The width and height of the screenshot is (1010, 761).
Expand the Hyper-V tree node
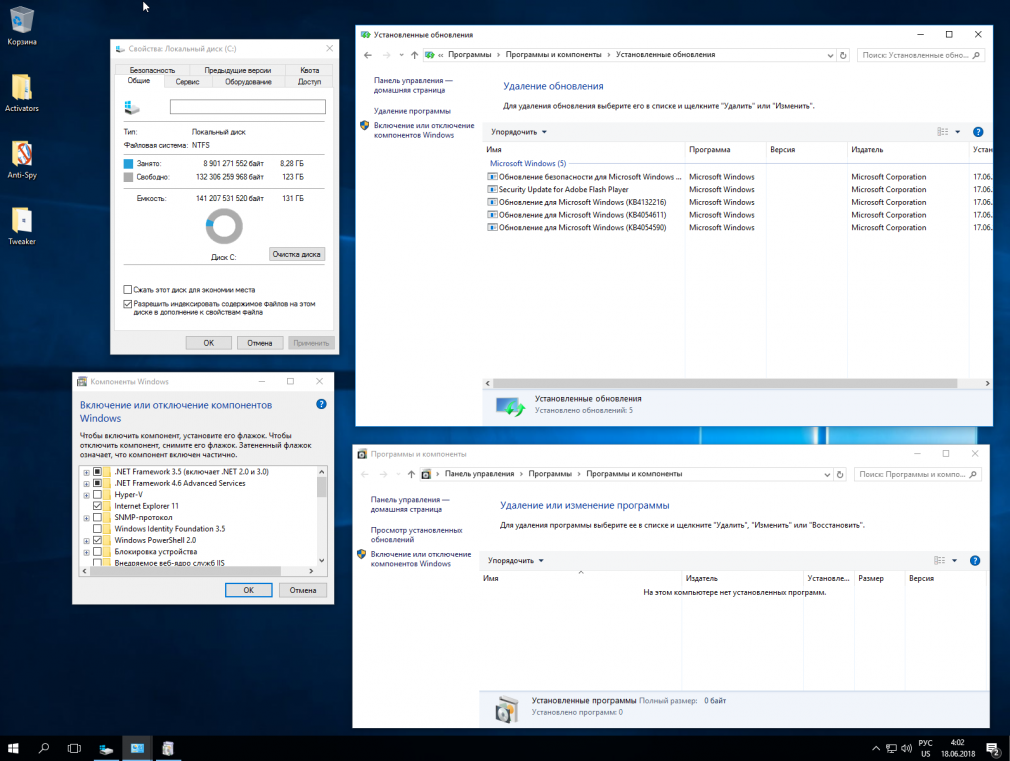[86, 496]
